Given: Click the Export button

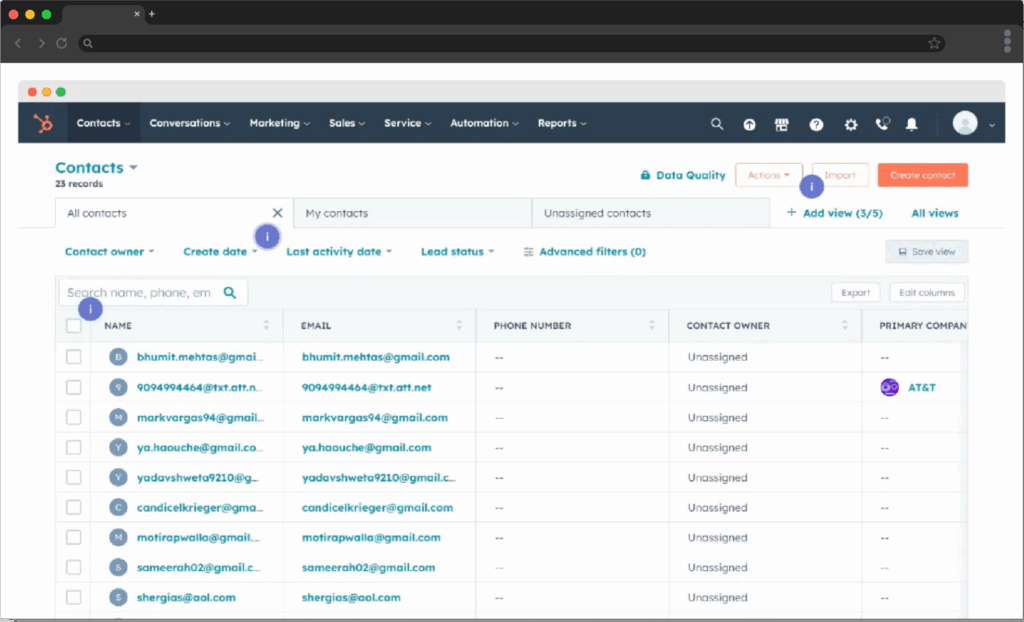Looking at the screenshot, I should [856, 292].
